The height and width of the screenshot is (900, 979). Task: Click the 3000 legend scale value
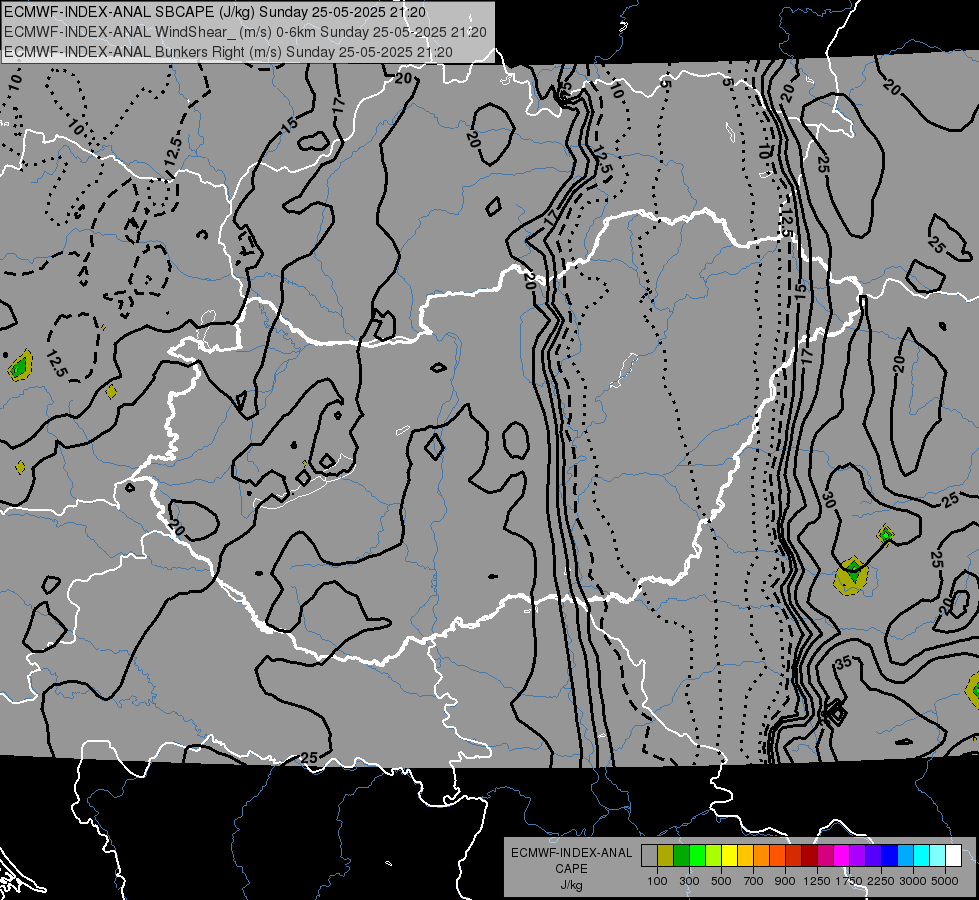tap(913, 881)
